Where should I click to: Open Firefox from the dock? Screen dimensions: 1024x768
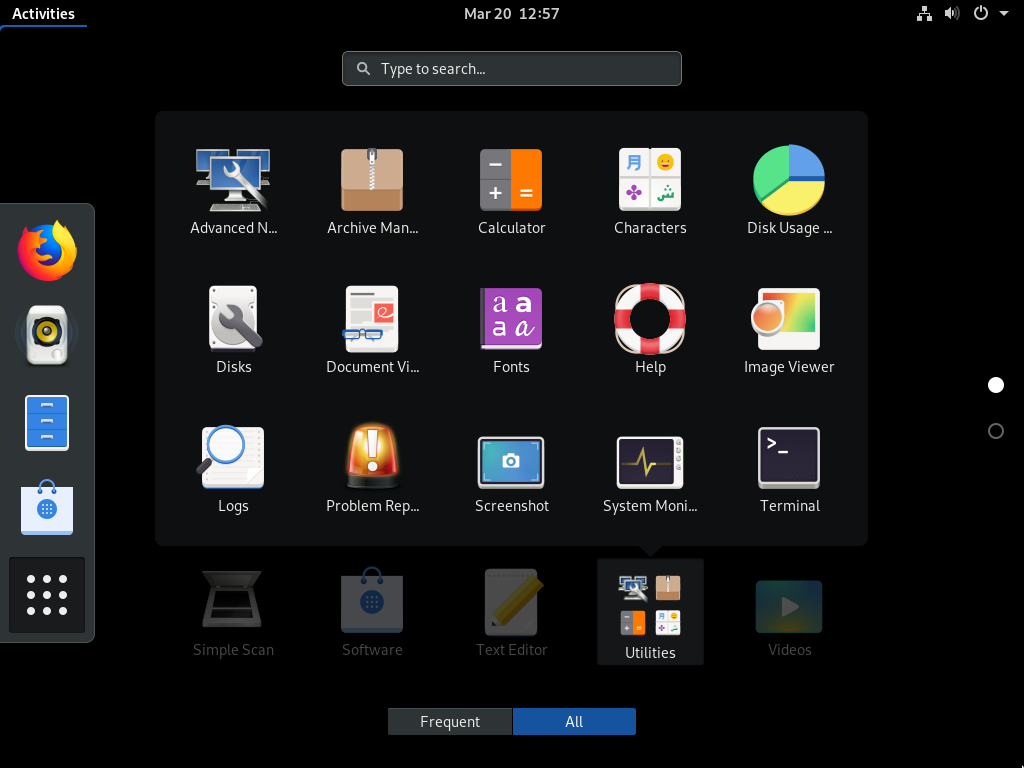point(47,251)
